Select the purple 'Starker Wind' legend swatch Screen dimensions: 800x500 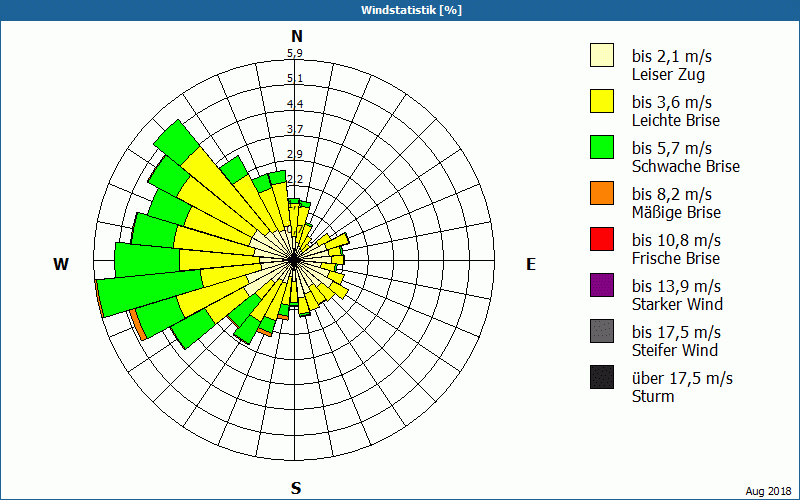601,285
